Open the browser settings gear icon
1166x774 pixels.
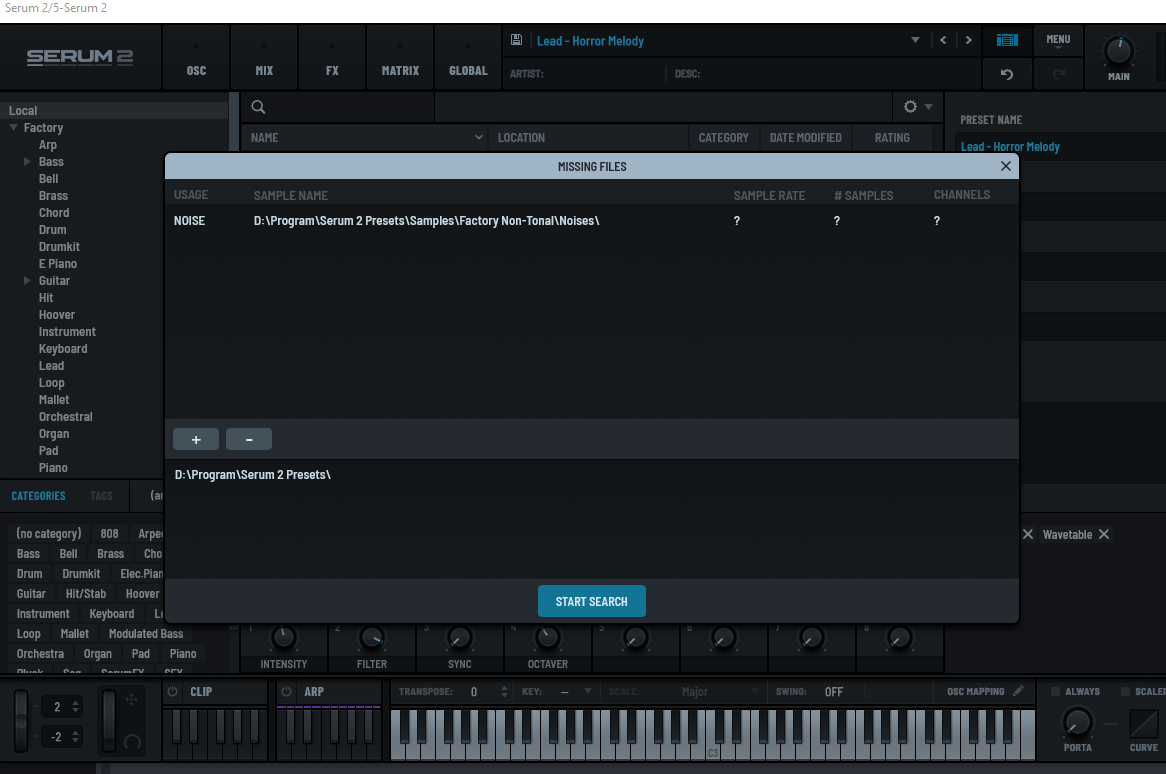[910, 107]
